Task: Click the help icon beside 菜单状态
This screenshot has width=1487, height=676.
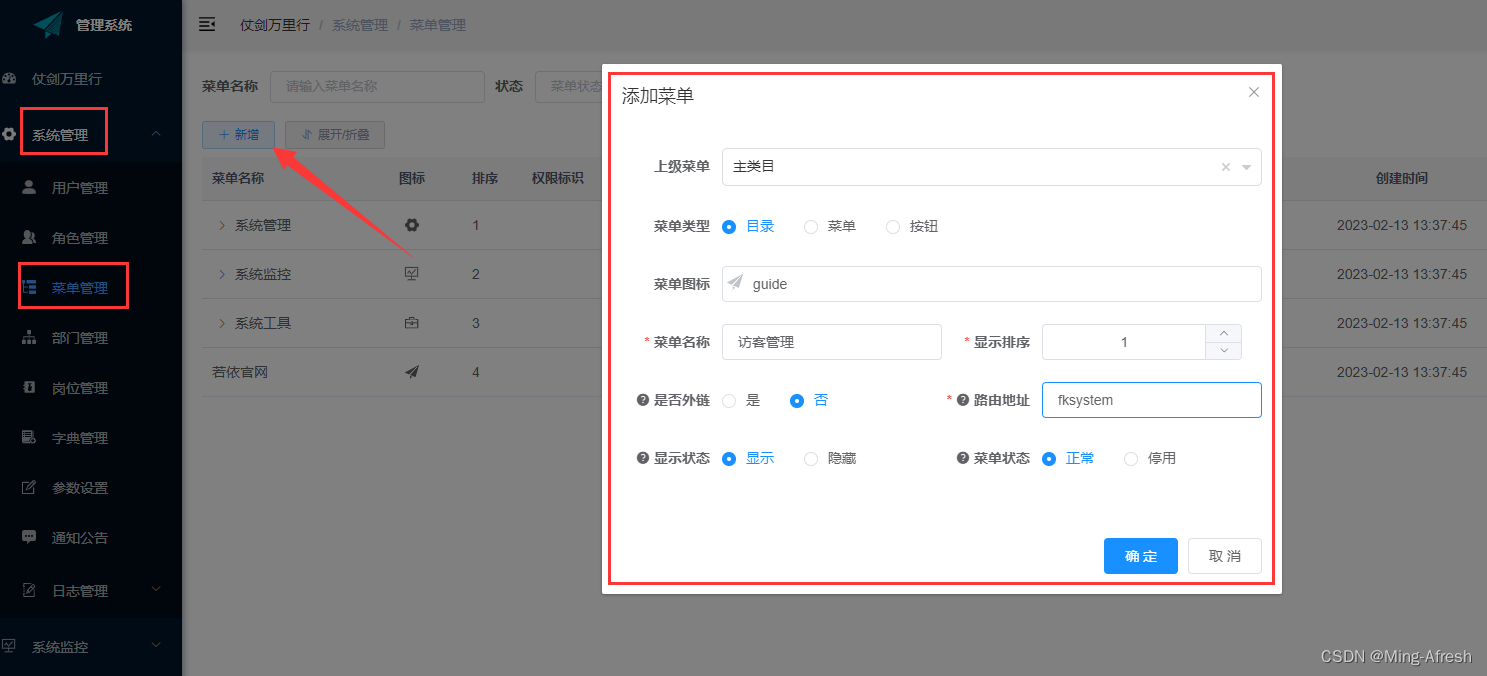Action: click(x=963, y=458)
